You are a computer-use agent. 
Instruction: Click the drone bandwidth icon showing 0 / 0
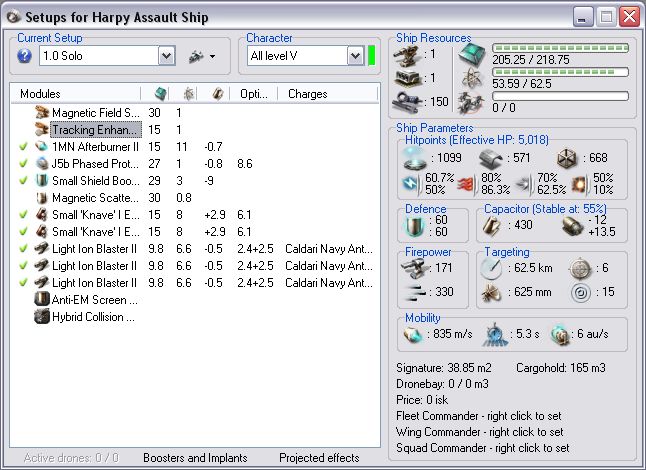[x=472, y=103]
